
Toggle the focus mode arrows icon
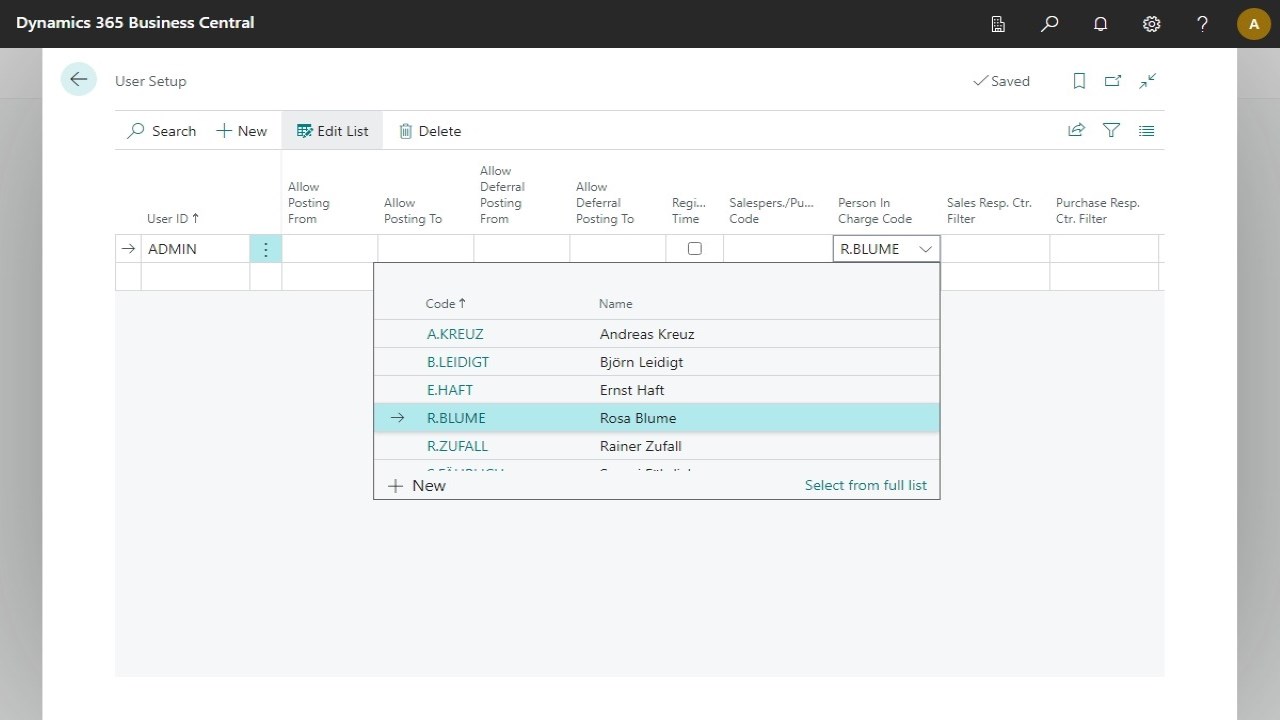click(x=1146, y=80)
